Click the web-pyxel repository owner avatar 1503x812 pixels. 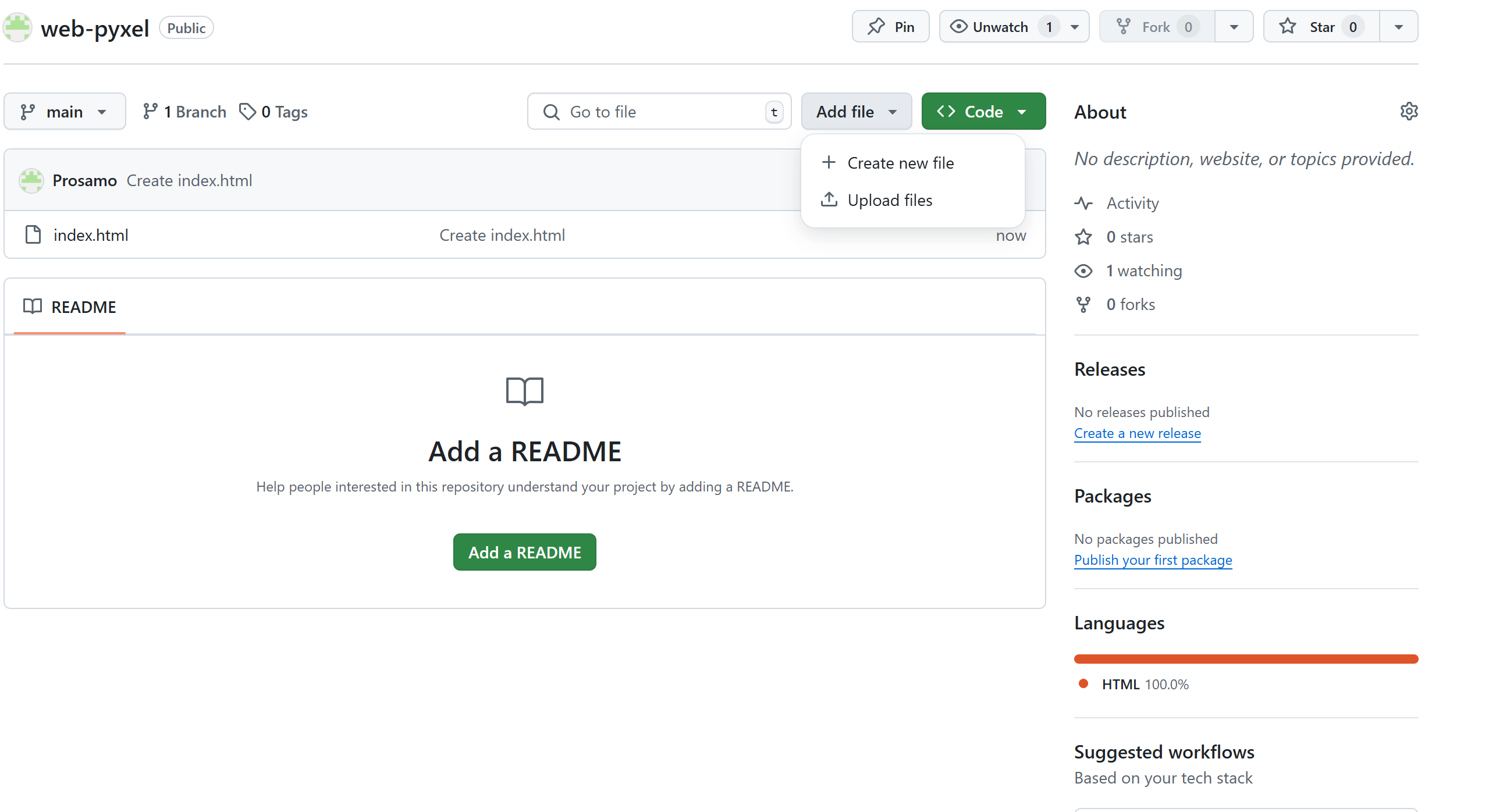(18, 27)
